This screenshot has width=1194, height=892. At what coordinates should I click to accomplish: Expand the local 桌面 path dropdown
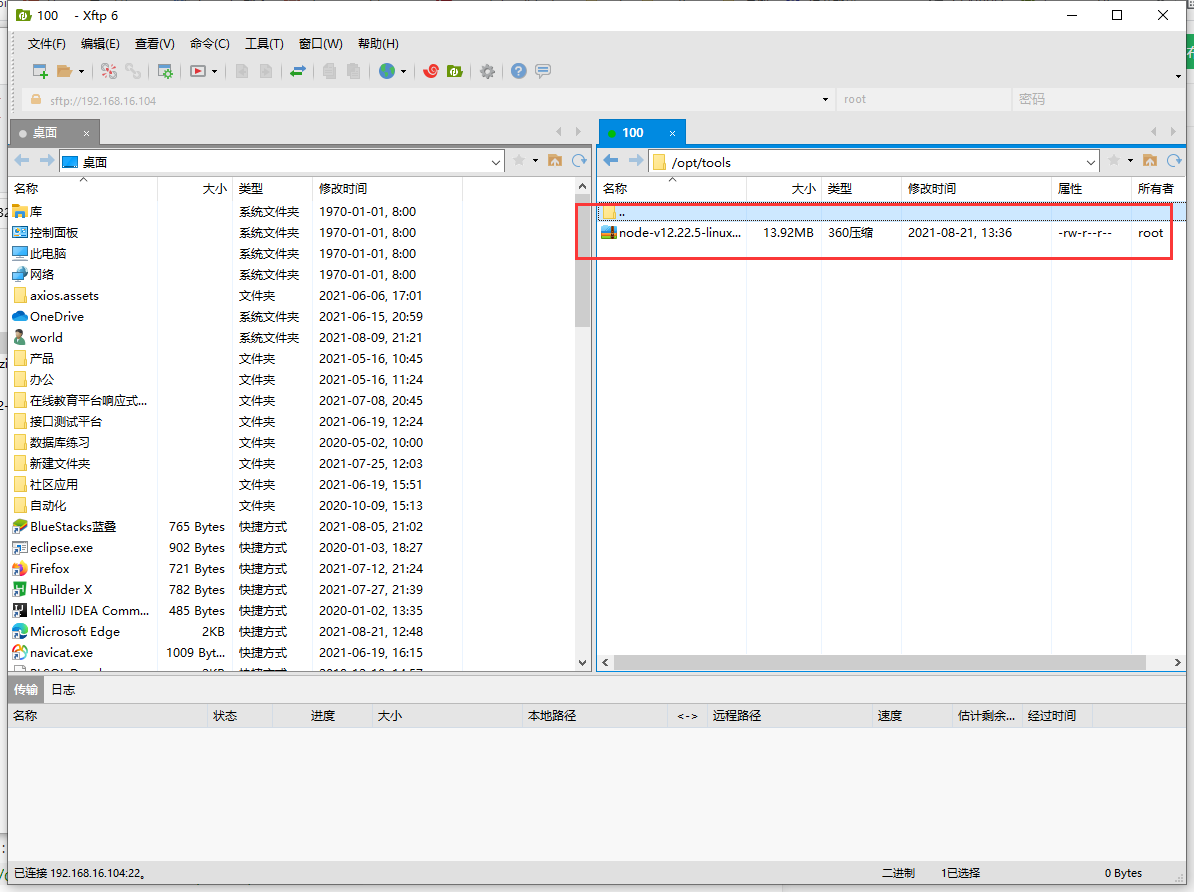pos(496,162)
